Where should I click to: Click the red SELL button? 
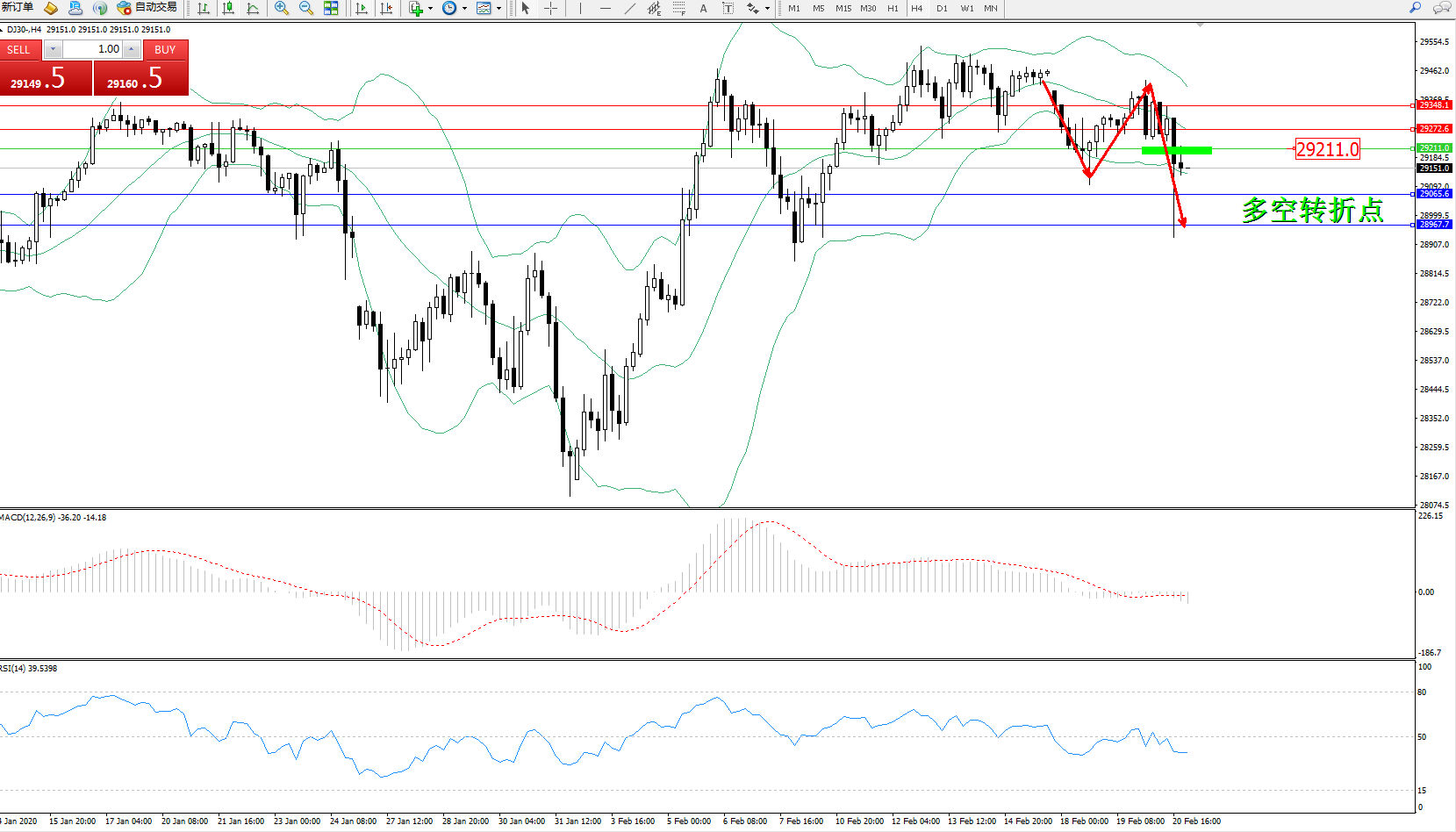(19, 50)
